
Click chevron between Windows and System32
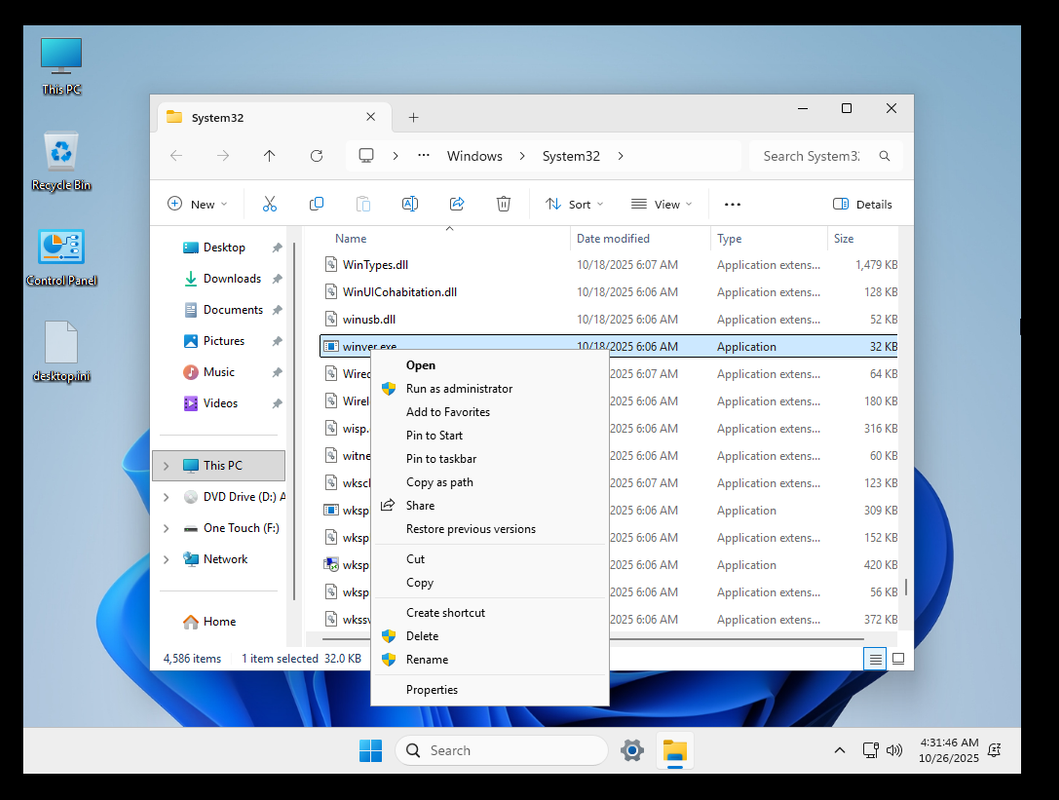(x=522, y=156)
